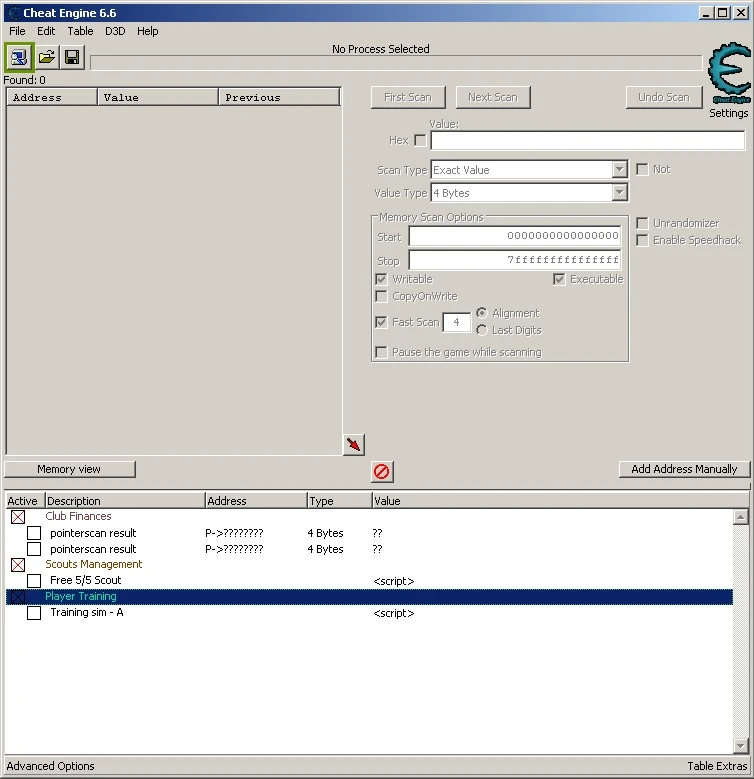Click the Free 5/5 Scout <script> value
Screen dimensions: 754x779
coord(393,581)
